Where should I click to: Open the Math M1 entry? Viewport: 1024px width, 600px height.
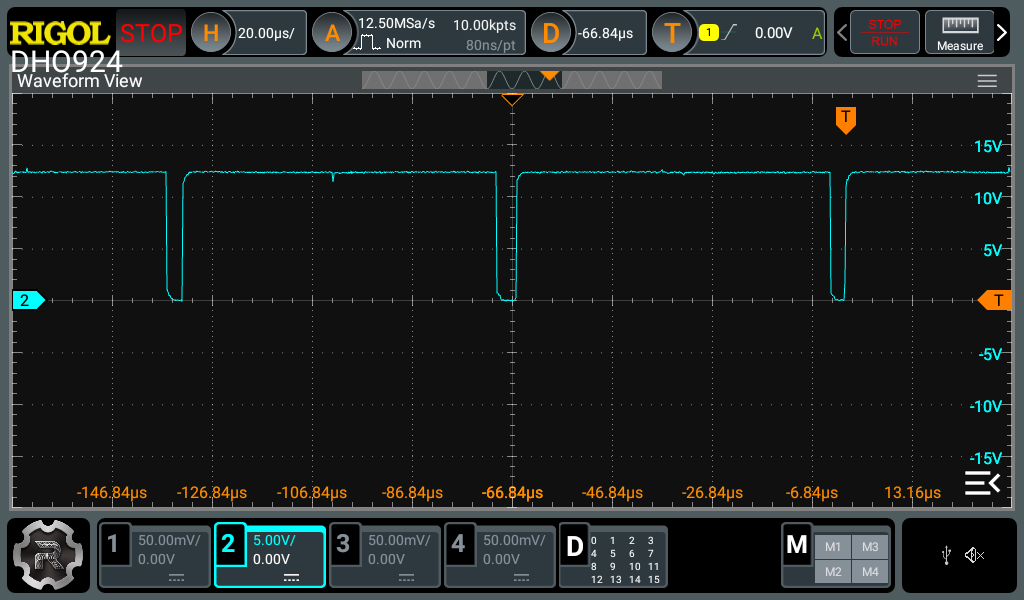833,546
